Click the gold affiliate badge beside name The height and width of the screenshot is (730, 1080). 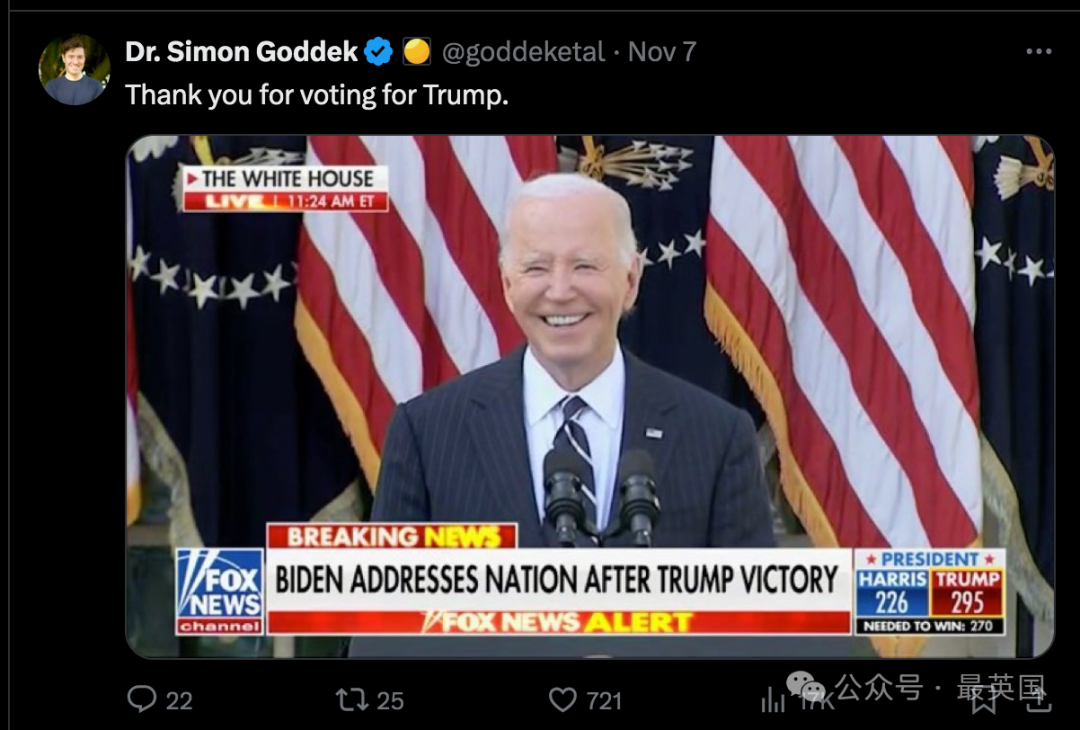coord(417,52)
